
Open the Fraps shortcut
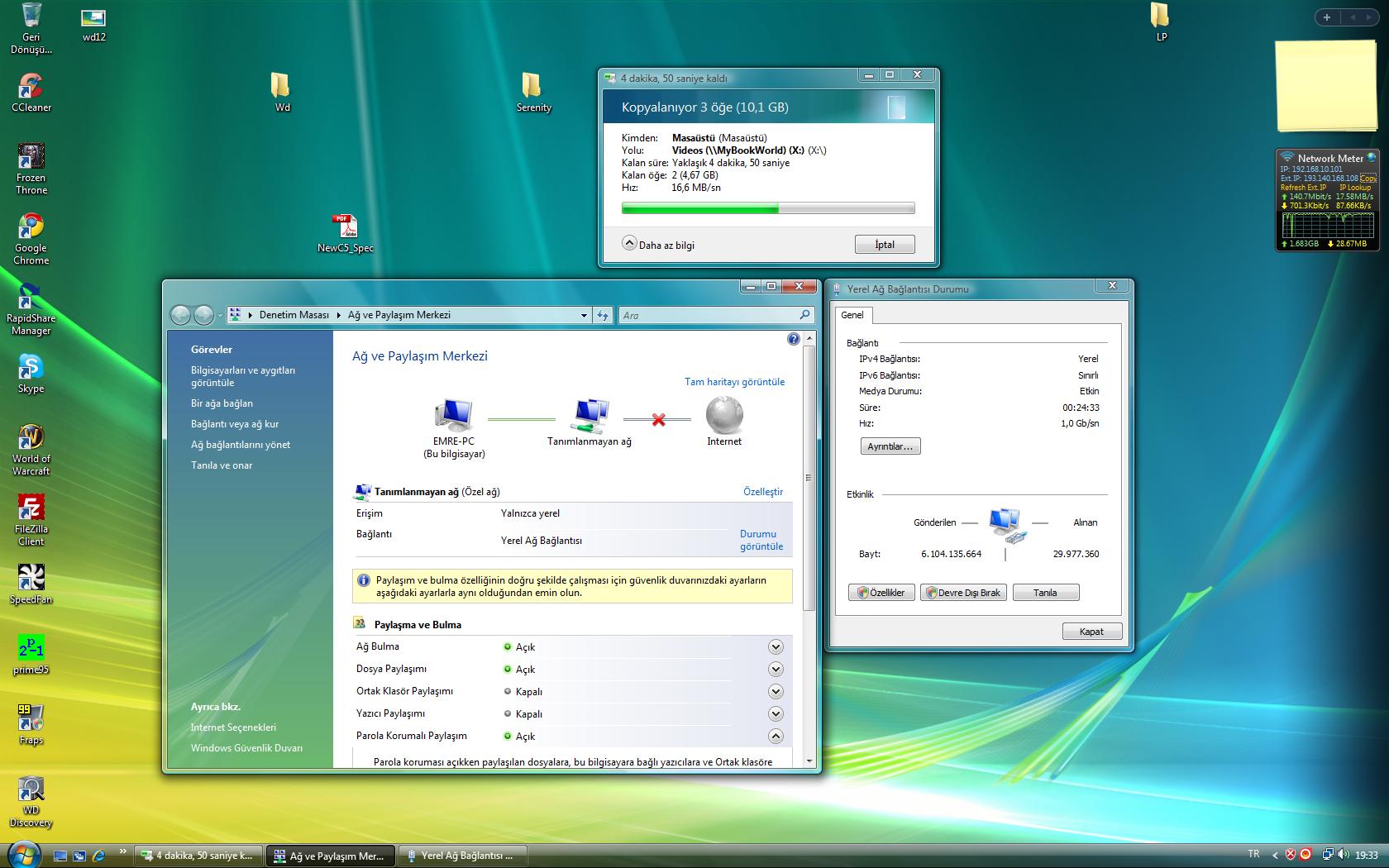click(31, 725)
